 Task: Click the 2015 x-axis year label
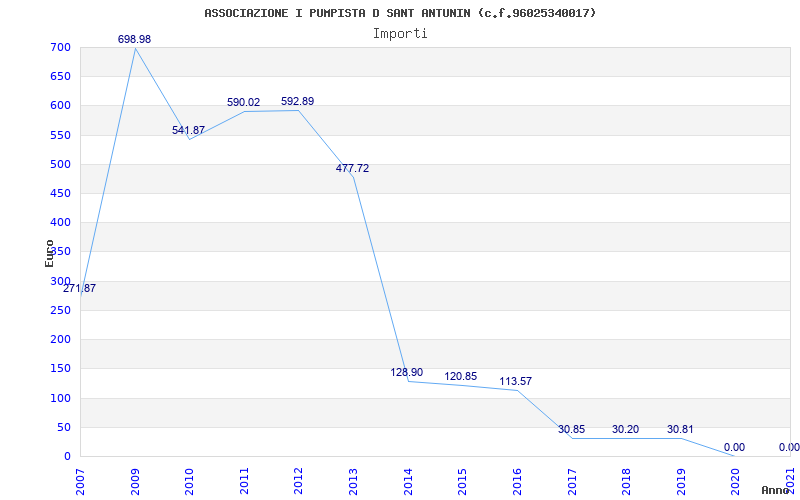tap(462, 482)
